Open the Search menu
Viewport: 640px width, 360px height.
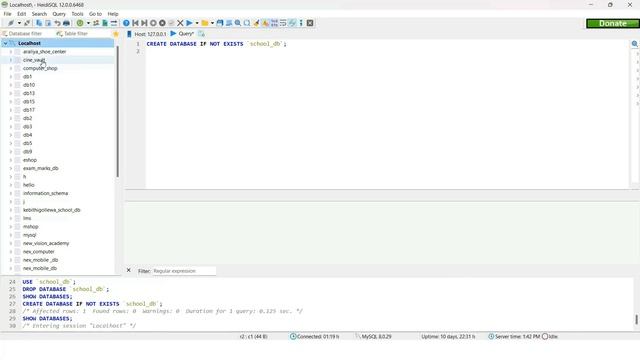click(39, 14)
